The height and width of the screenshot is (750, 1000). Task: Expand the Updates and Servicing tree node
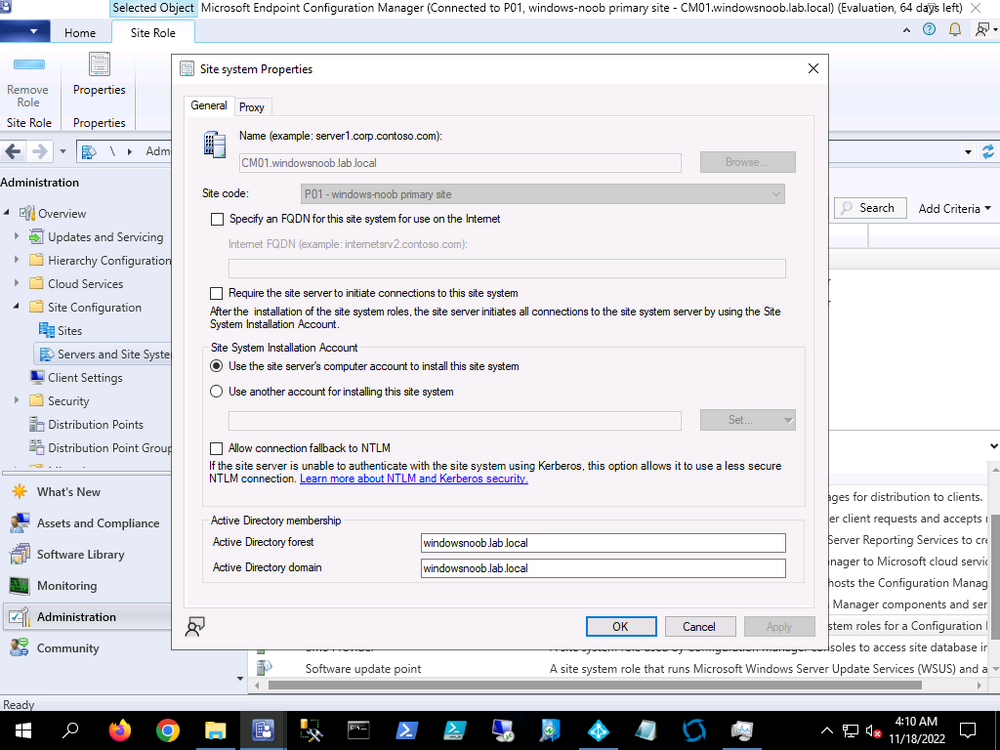(17, 237)
